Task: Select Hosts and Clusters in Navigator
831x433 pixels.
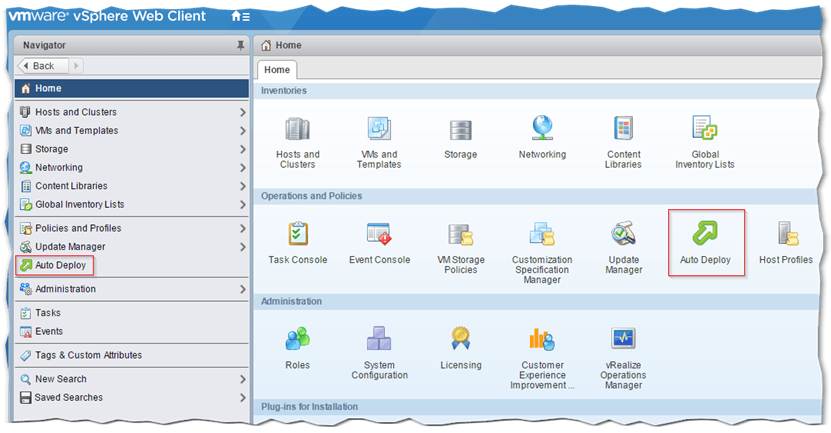Action: 131,112
